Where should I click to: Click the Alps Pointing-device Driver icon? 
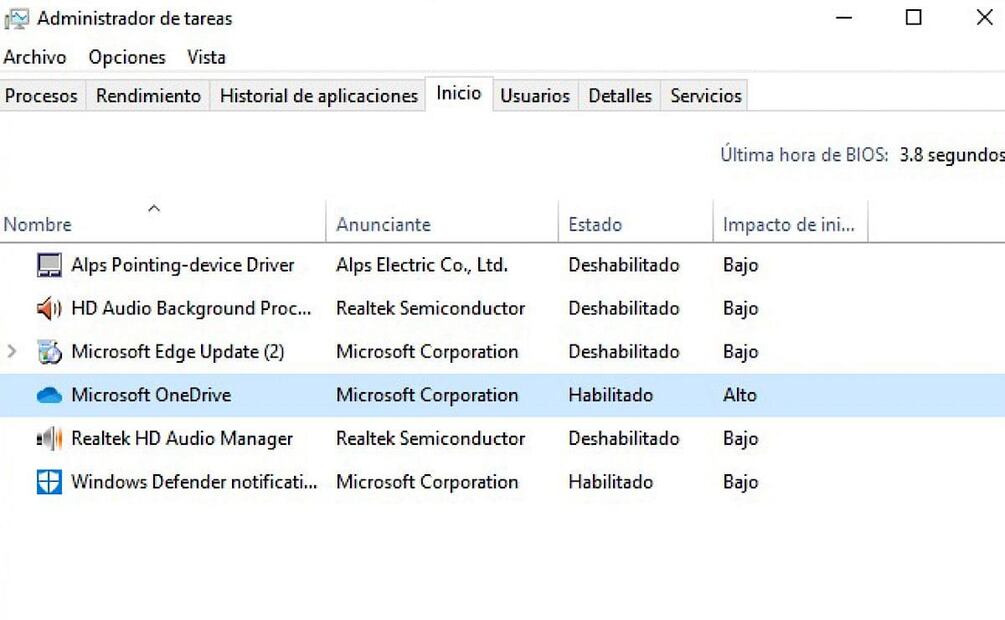point(49,265)
